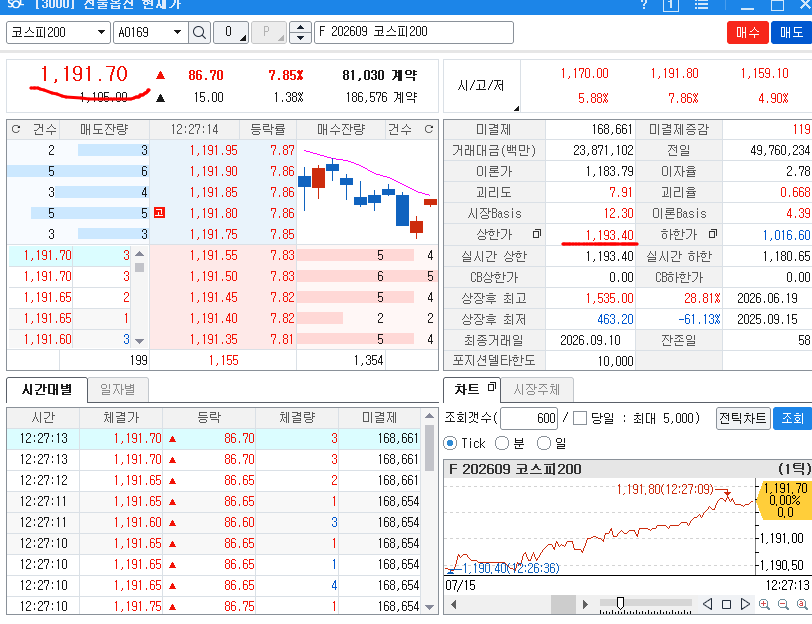Image resolution: width=812 pixels, height=624 pixels.
Task: Zoom in the chart with the plus magnifier
Action: (x=764, y=604)
